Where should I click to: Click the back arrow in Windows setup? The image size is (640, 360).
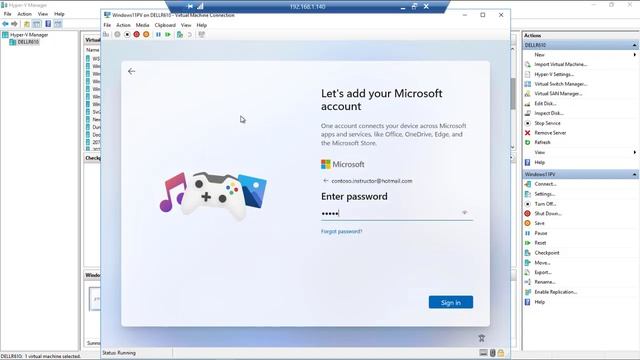point(131,71)
